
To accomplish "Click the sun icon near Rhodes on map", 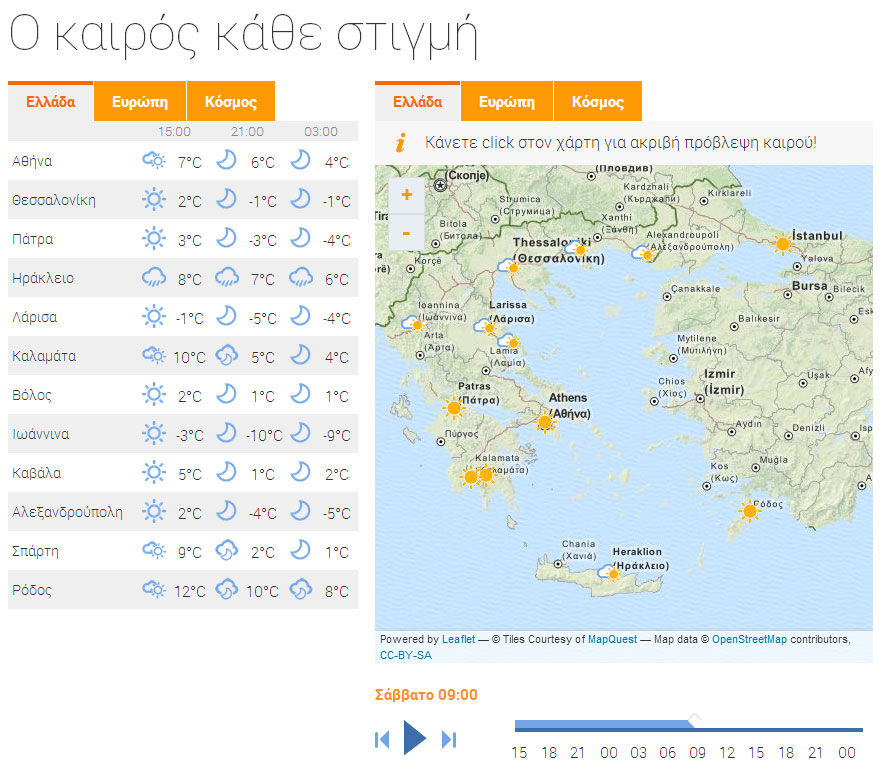I will coord(748,511).
